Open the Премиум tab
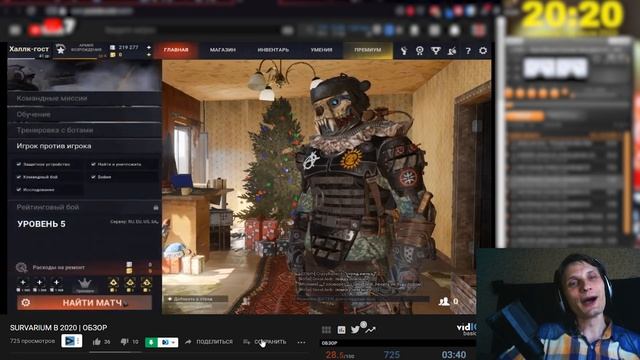This screenshot has width=640, height=360. [367, 50]
